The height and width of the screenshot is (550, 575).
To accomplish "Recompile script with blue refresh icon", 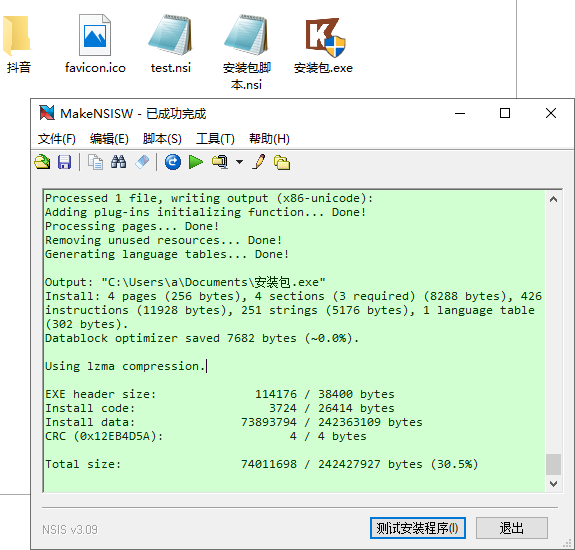I will tap(173, 162).
